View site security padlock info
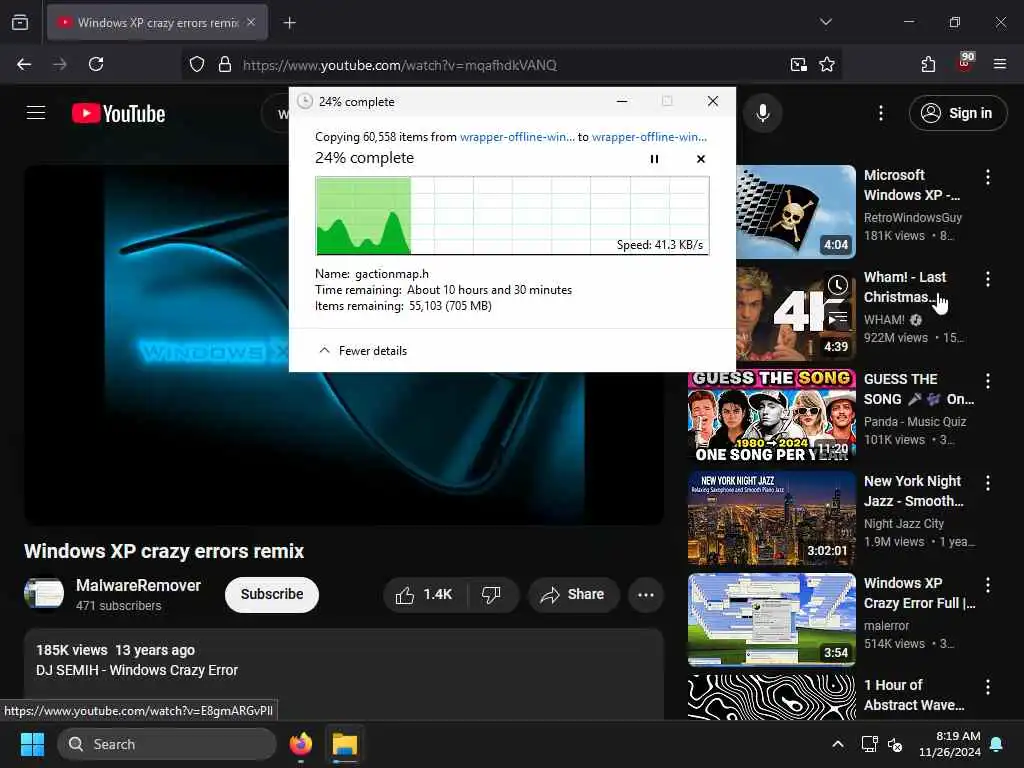 (x=225, y=65)
